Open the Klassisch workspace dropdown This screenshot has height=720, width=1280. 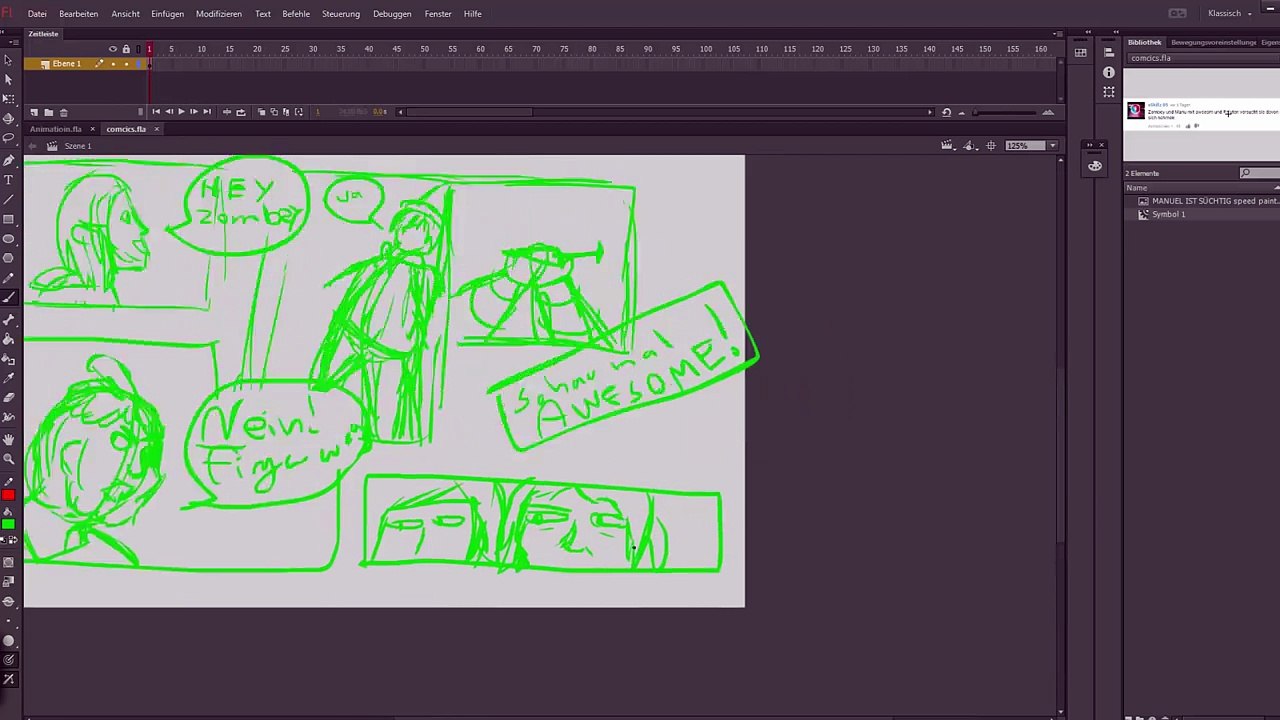click(x=1230, y=14)
